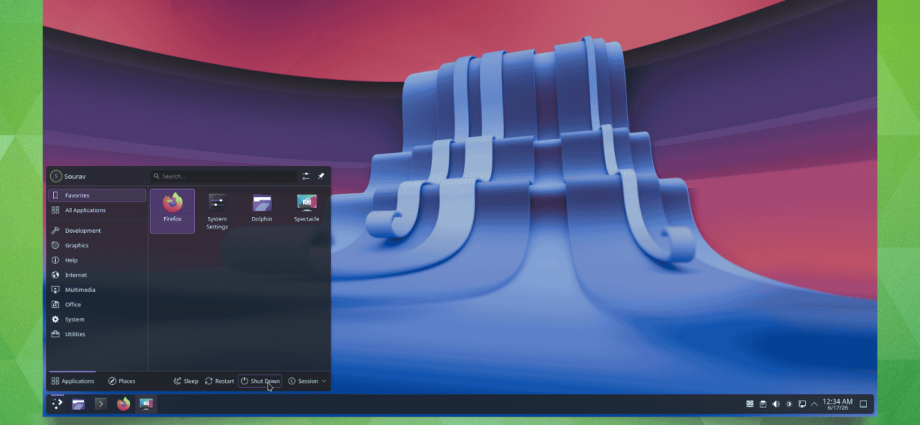Open the Internet category
This screenshot has height=425, width=920.
pos(97,275)
